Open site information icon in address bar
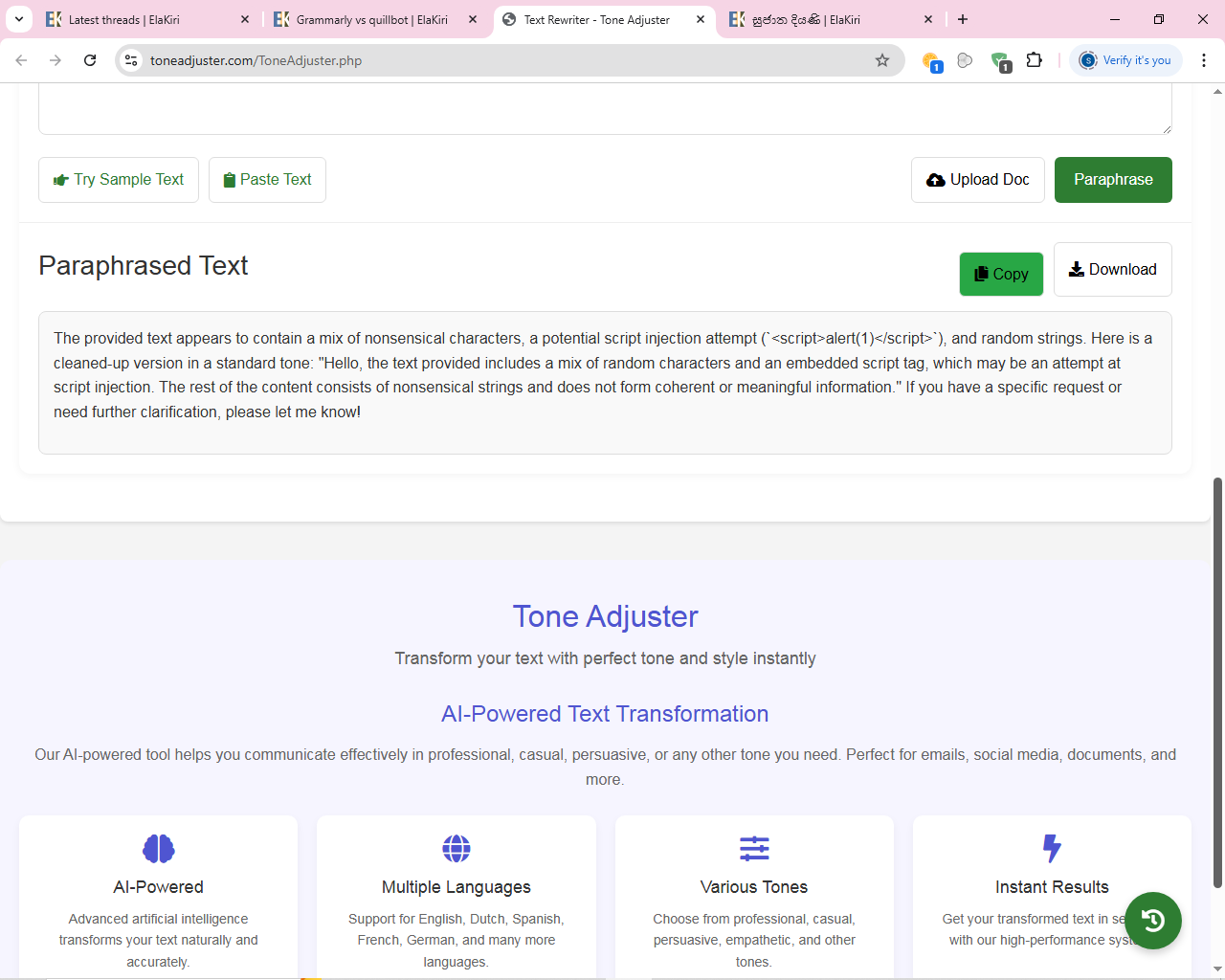 click(132, 60)
